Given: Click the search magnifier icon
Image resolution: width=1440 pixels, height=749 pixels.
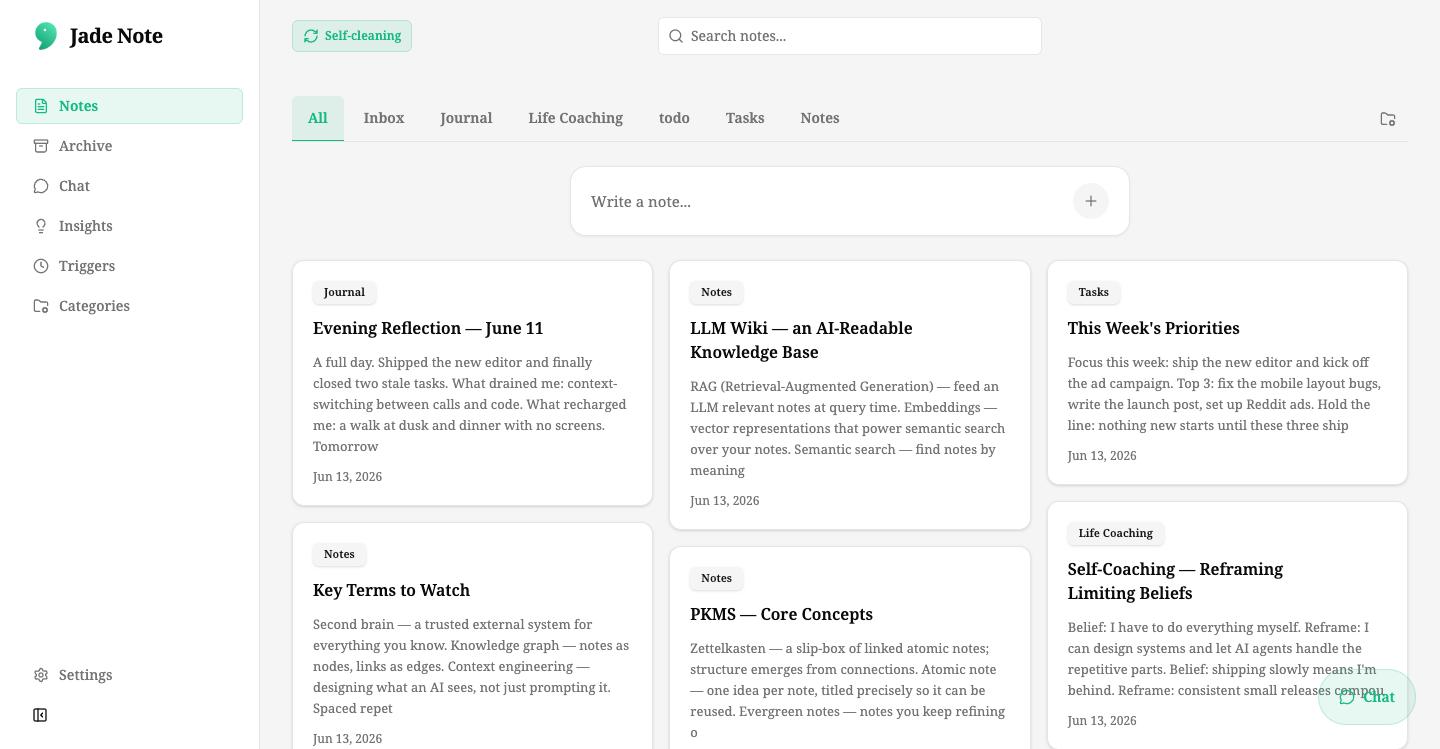Looking at the screenshot, I should pyautogui.click(x=676, y=36).
